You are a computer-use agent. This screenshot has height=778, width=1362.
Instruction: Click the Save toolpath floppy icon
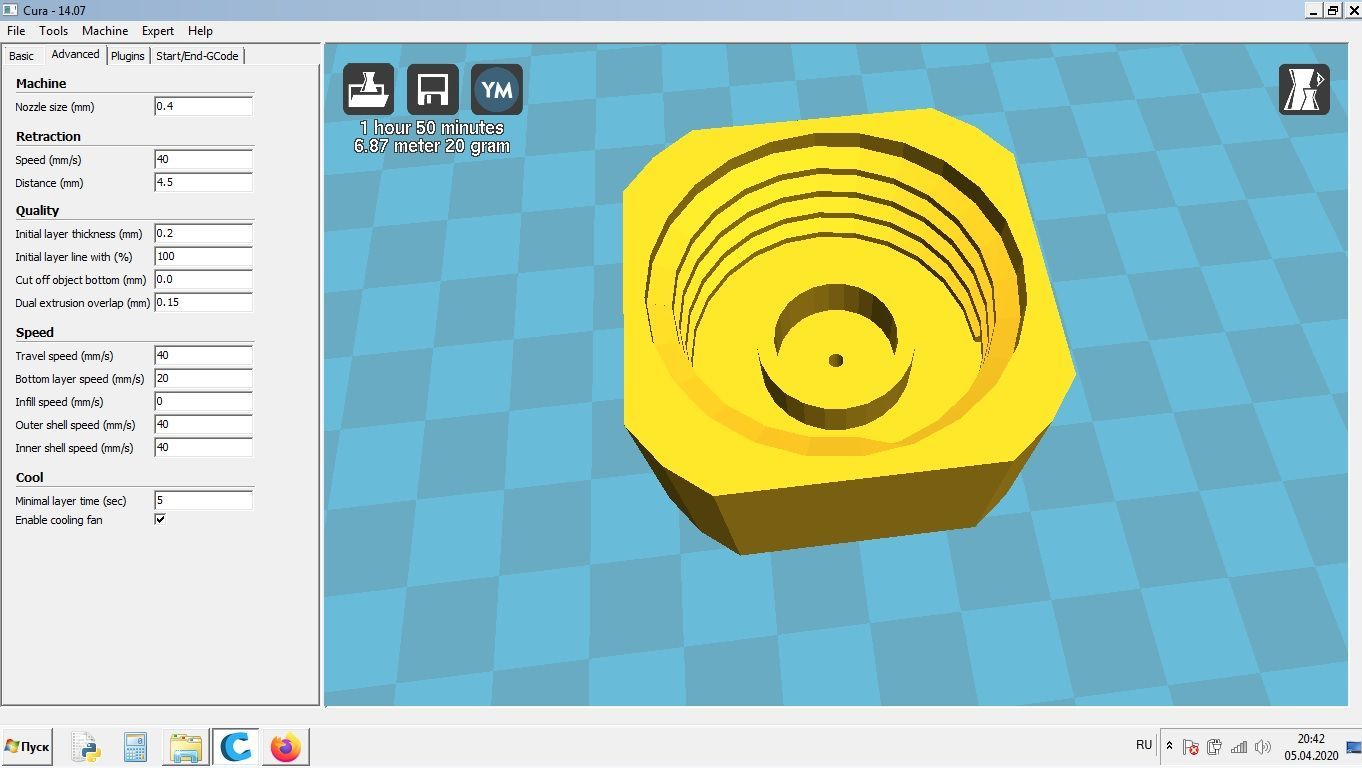432,90
